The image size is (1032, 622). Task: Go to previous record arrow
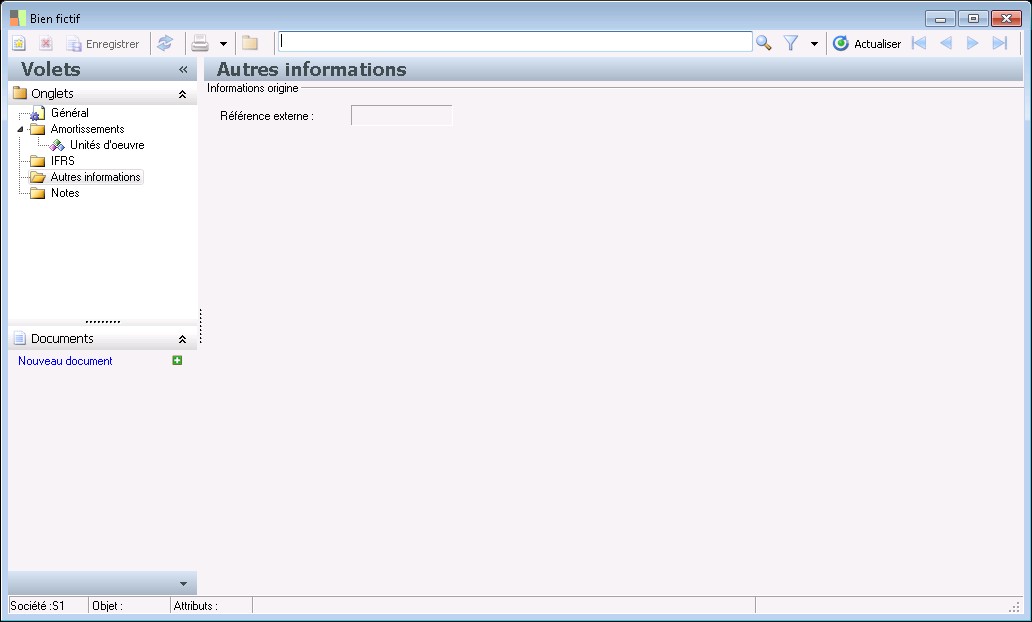click(946, 43)
